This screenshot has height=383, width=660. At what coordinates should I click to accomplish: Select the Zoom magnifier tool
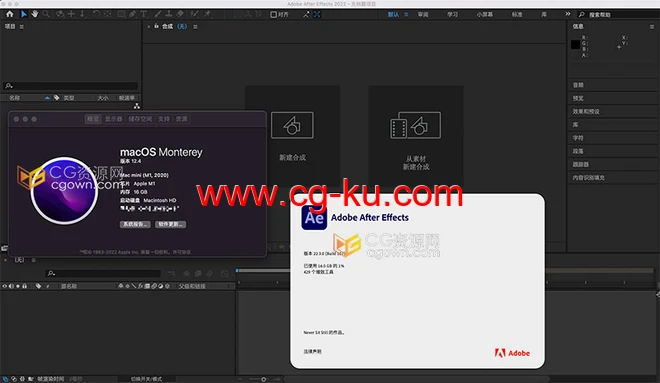click(46, 14)
